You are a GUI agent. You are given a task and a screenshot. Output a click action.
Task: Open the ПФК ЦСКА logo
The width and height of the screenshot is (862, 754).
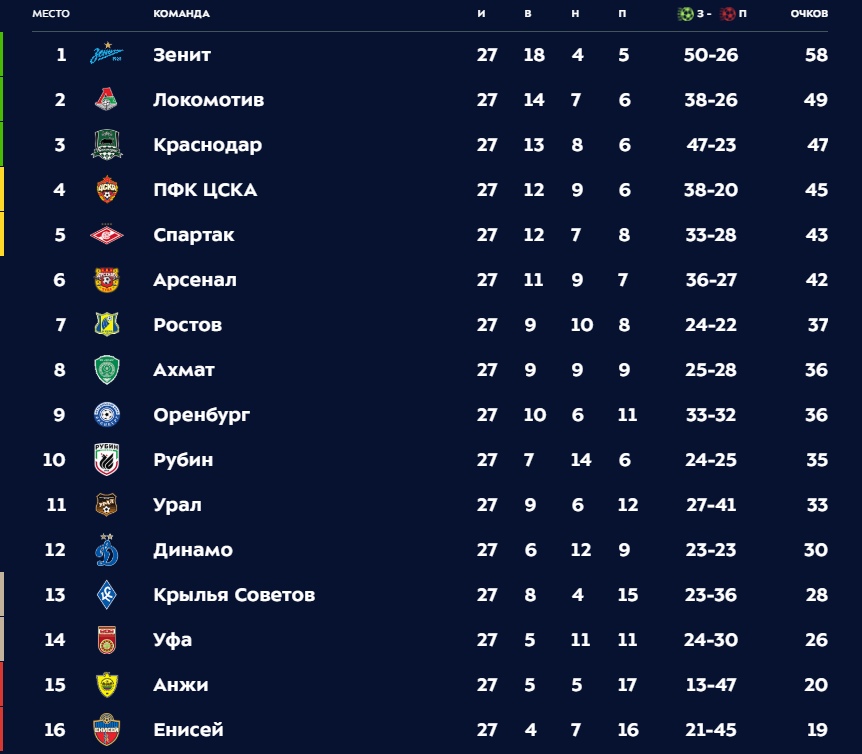coord(107,189)
